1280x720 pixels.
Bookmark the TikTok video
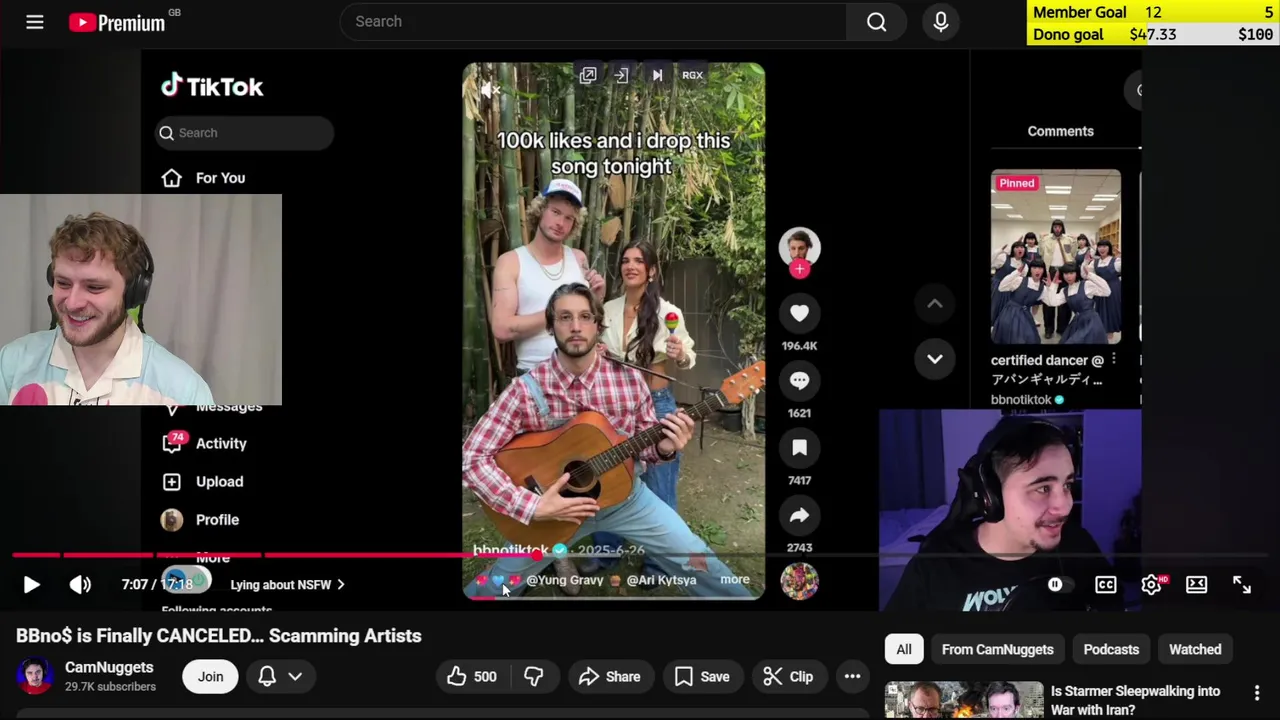pos(799,448)
